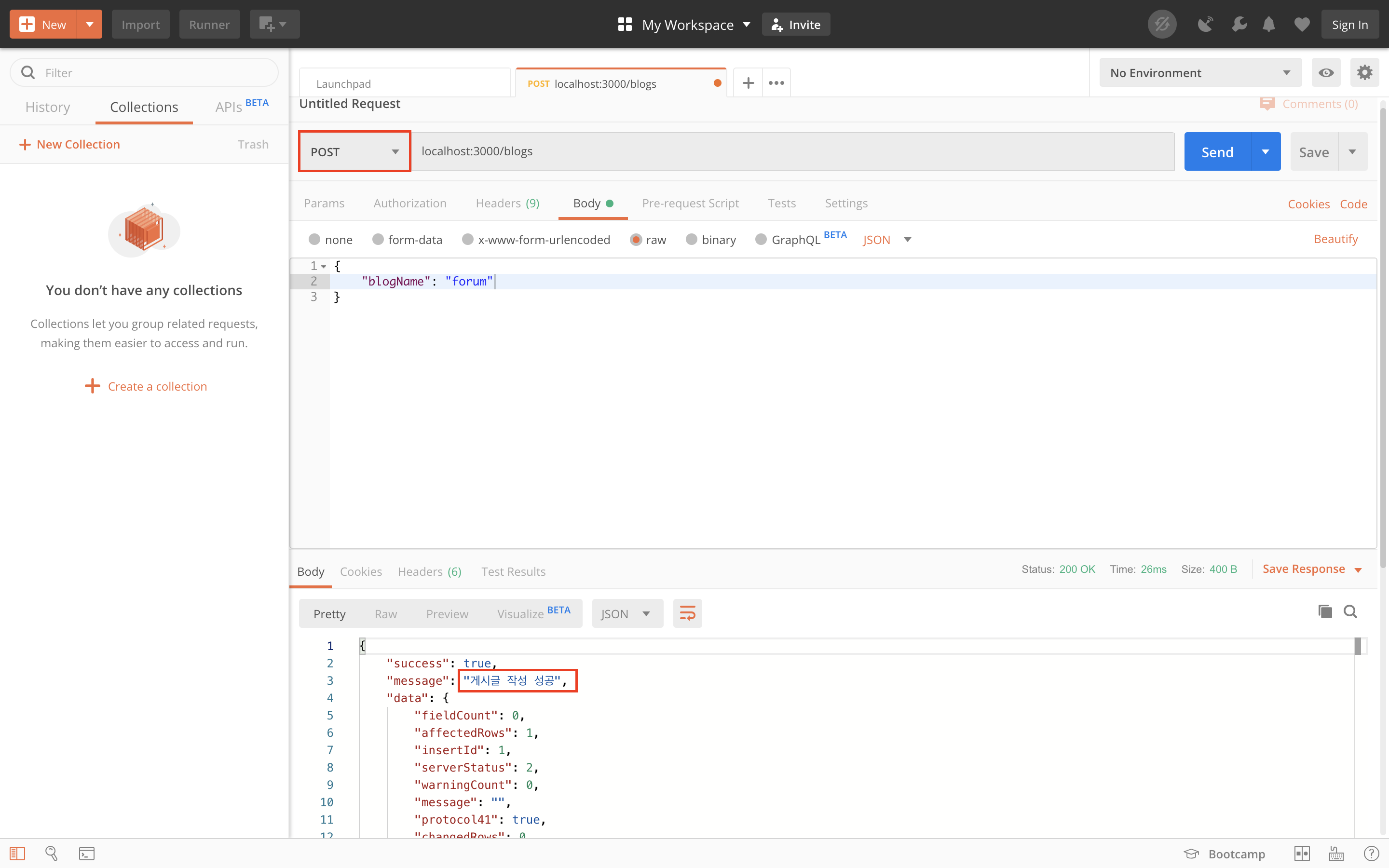
Task: Search the response with magnifier icon
Action: pyautogui.click(x=1350, y=612)
